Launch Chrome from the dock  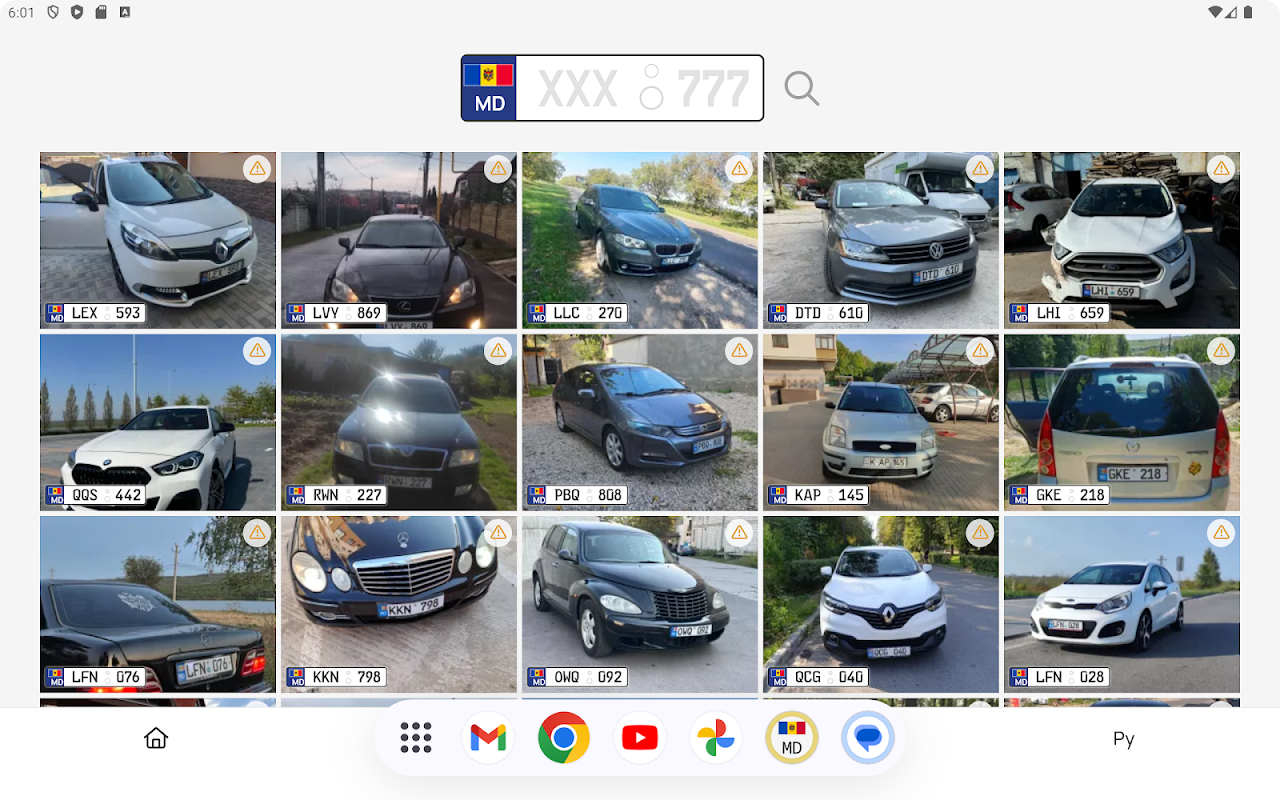[564, 738]
